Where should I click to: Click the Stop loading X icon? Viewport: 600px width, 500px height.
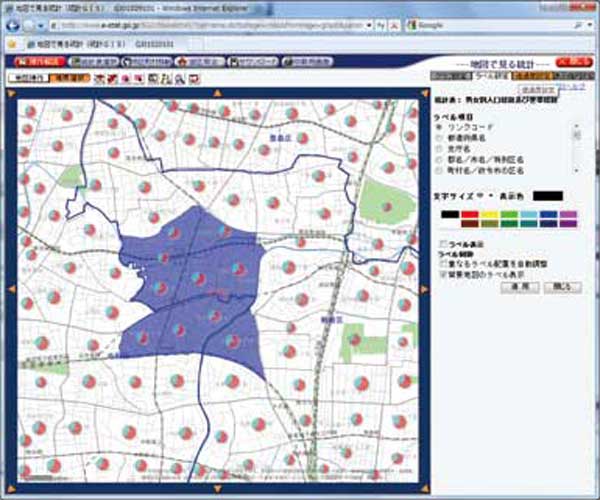pos(395,26)
